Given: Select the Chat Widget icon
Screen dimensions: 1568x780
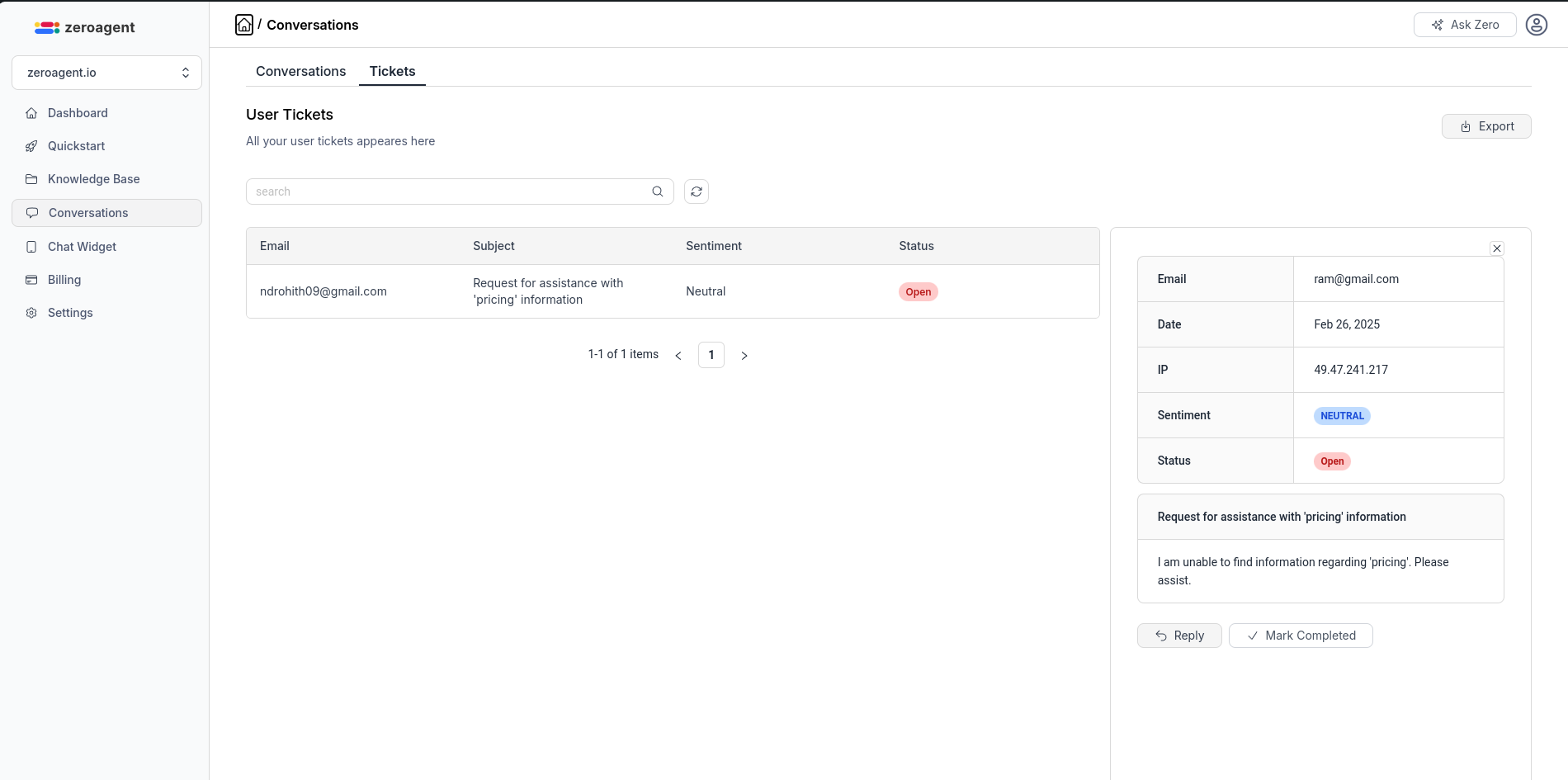Looking at the screenshot, I should [x=31, y=247].
